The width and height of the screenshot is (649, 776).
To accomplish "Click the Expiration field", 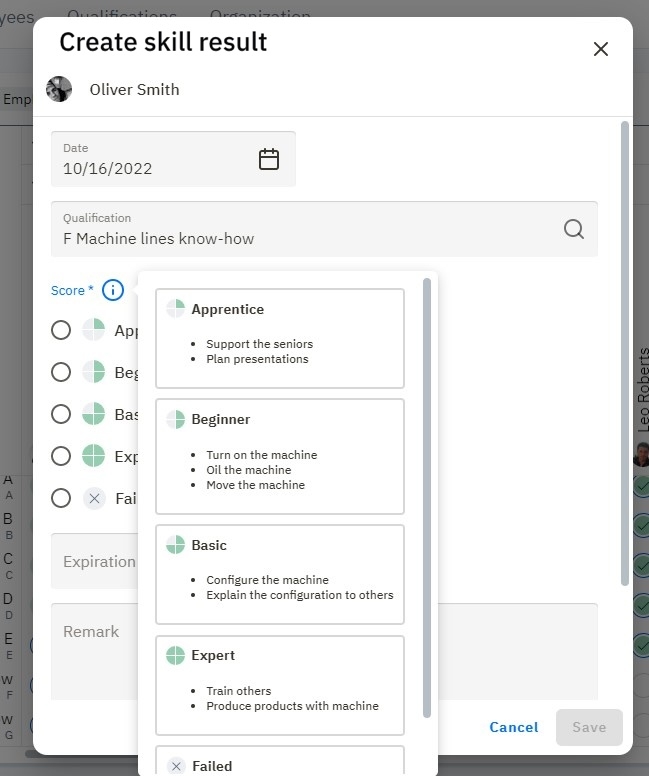I will coord(95,561).
